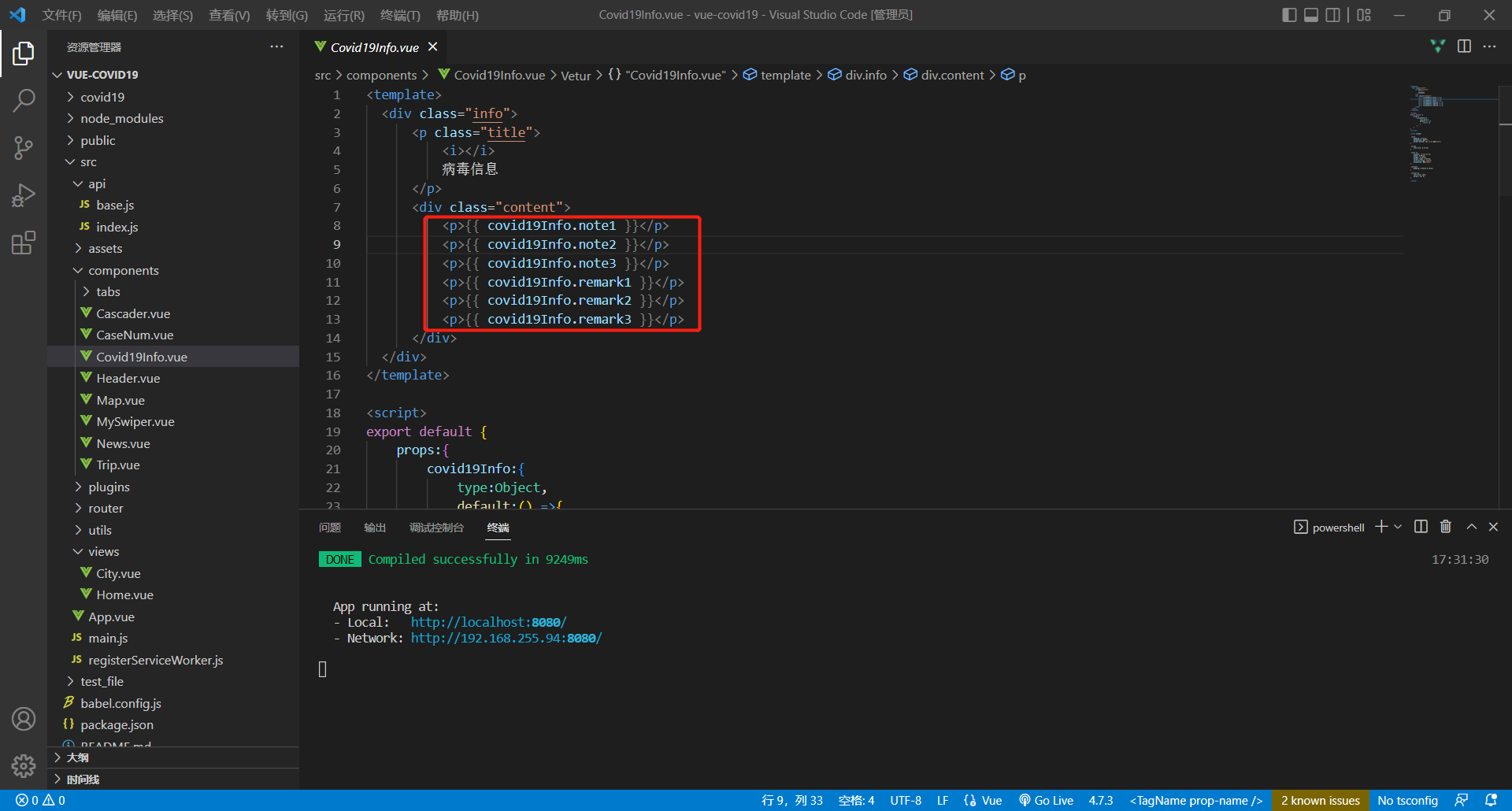Open editor More Actions ellipsis
Viewport: 1512px width, 811px height.
click(x=1489, y=46)
